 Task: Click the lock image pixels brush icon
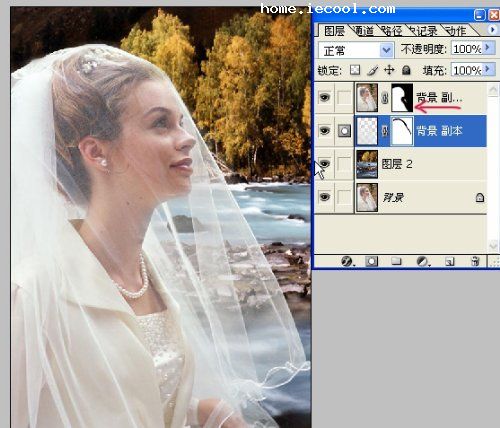tap(372, 70)
